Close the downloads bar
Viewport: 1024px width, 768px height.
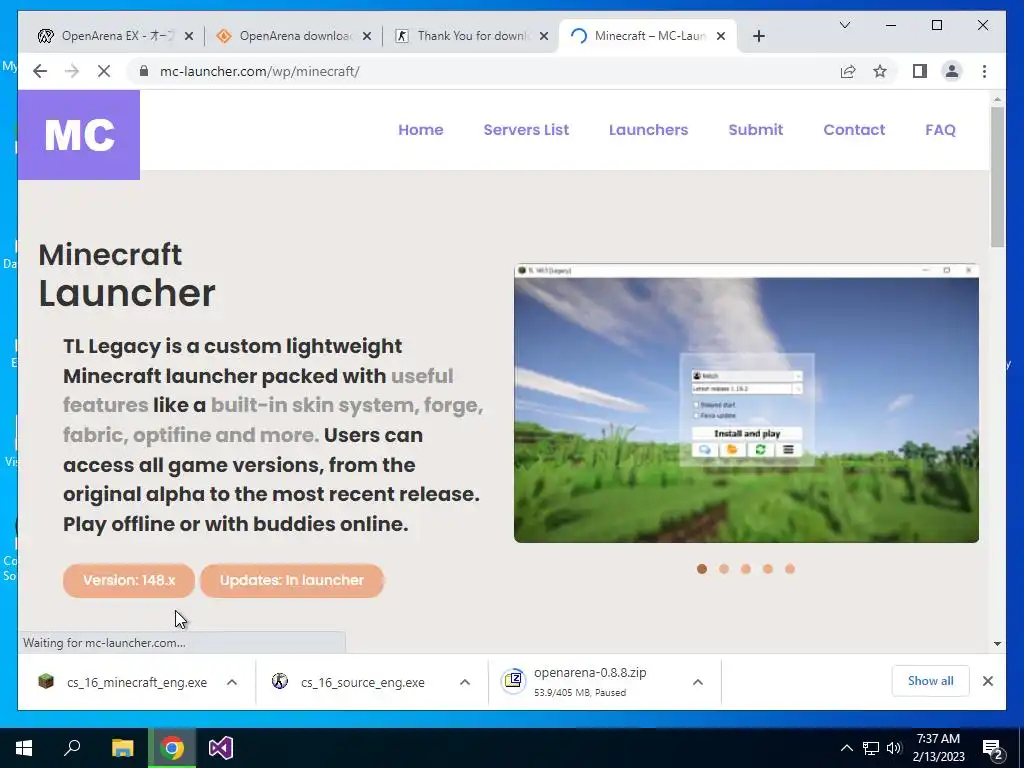(x=988, y=681)
